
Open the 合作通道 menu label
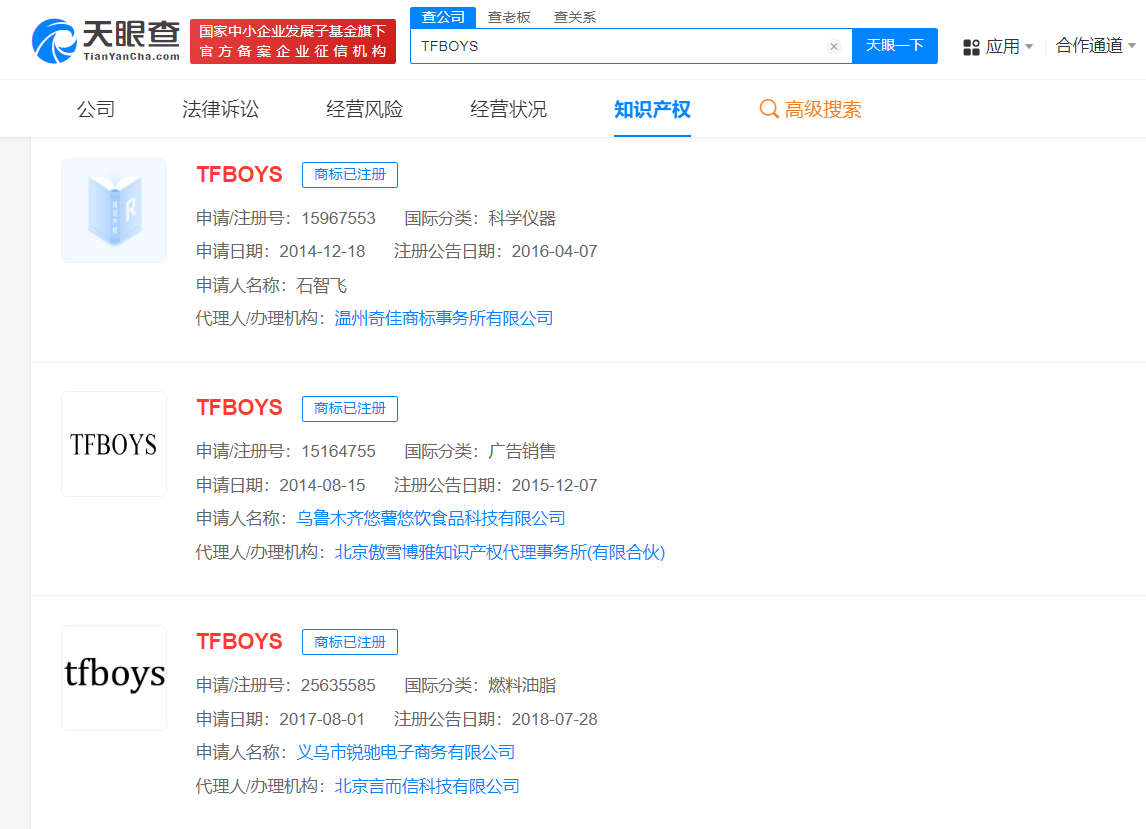pos(1089,45)
